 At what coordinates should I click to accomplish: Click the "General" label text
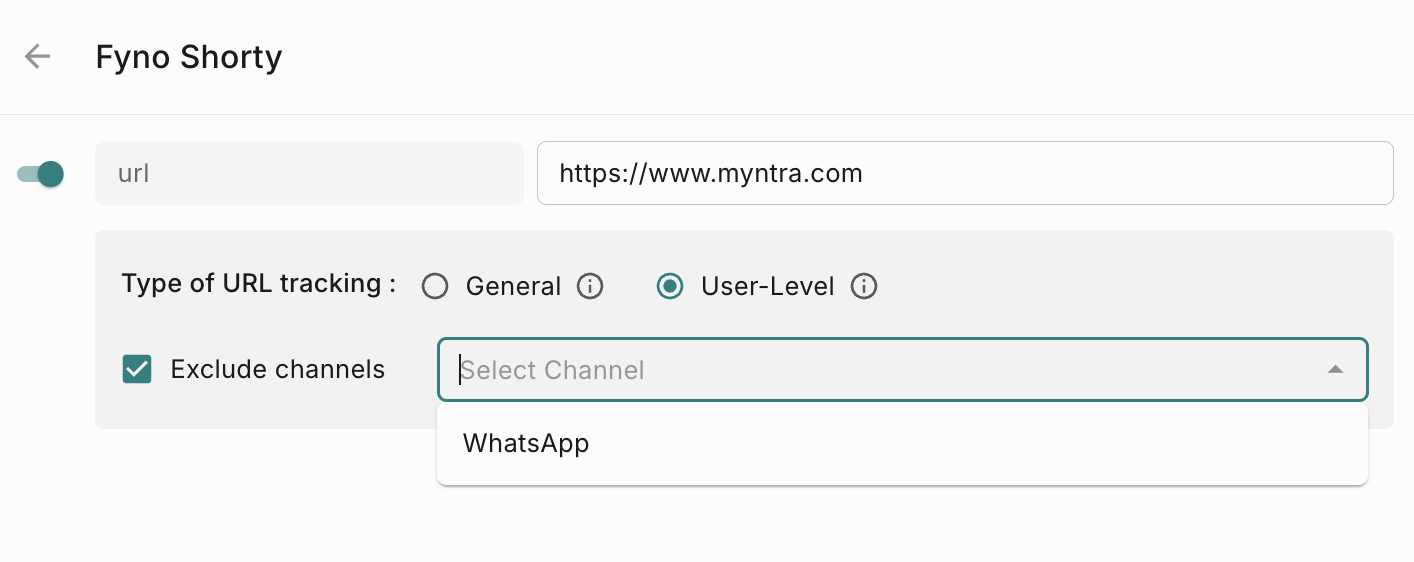(x=513, y=287)
